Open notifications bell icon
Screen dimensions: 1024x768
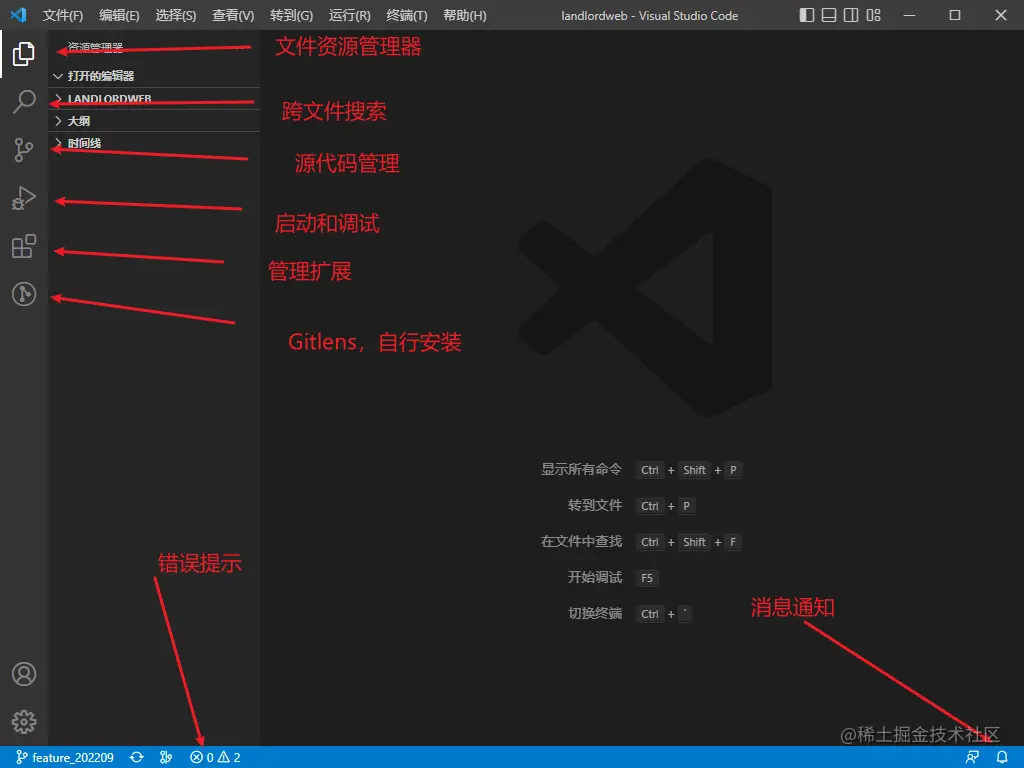pos(1002,758)
